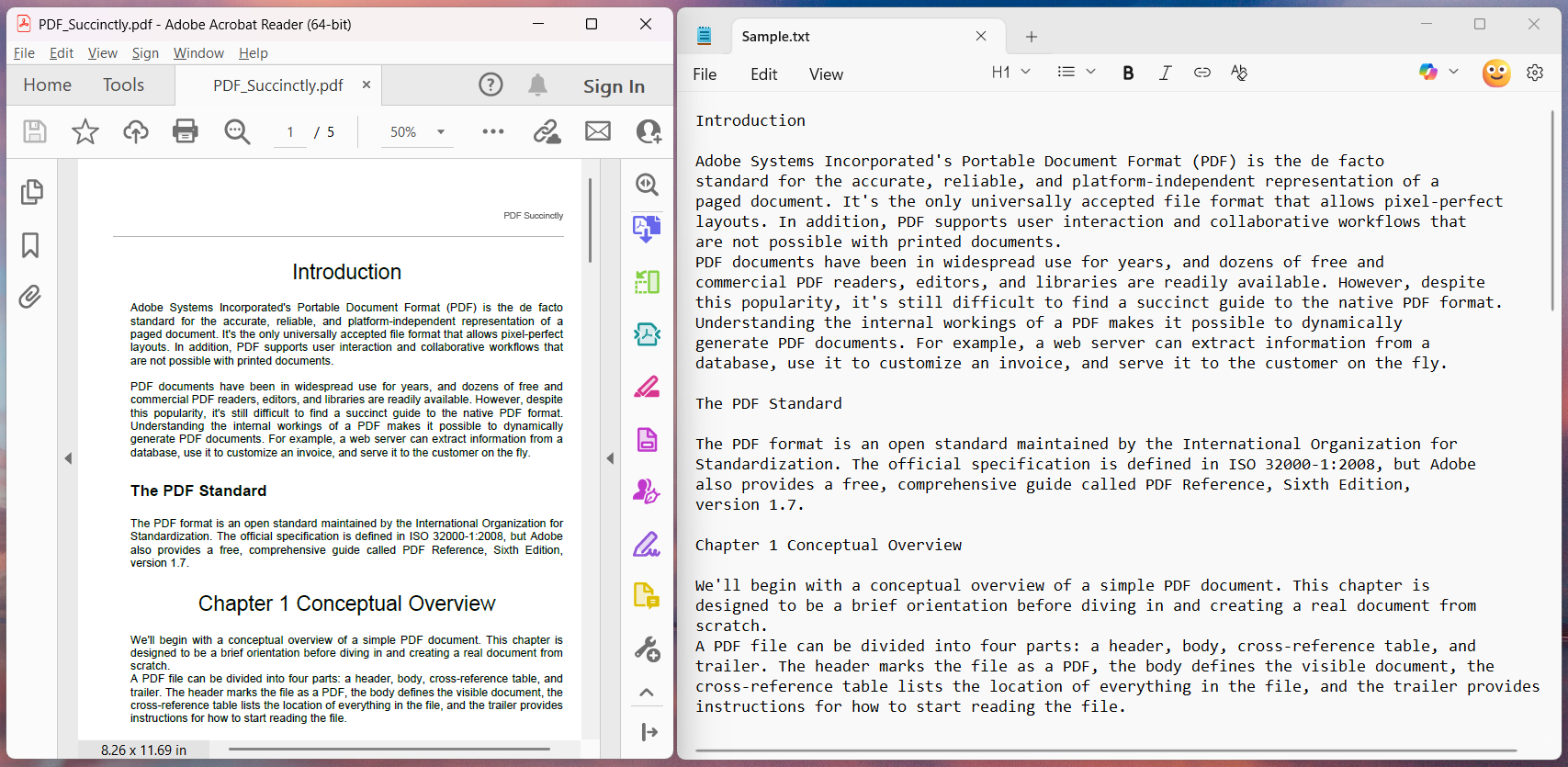This screenshot has width=1568, height=767.
Task: Open the Export PDF tool icon
Action: tap(647, 228)
